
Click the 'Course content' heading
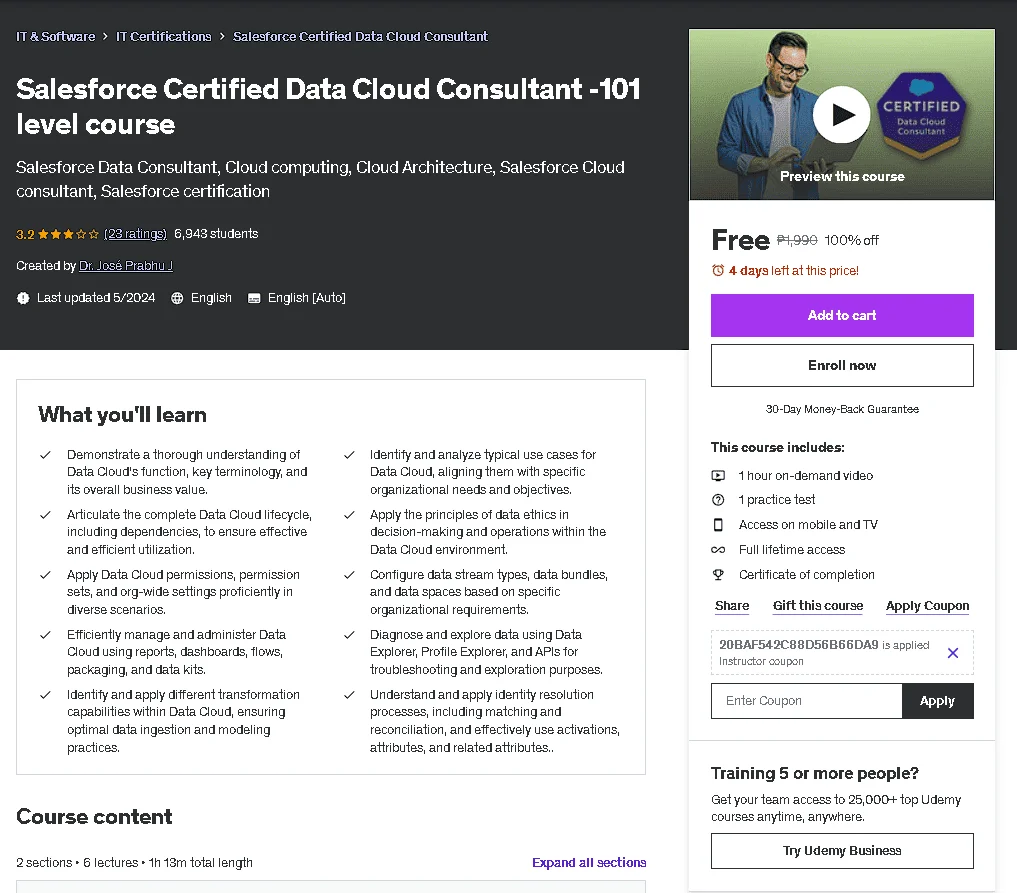tap(94, 816)
